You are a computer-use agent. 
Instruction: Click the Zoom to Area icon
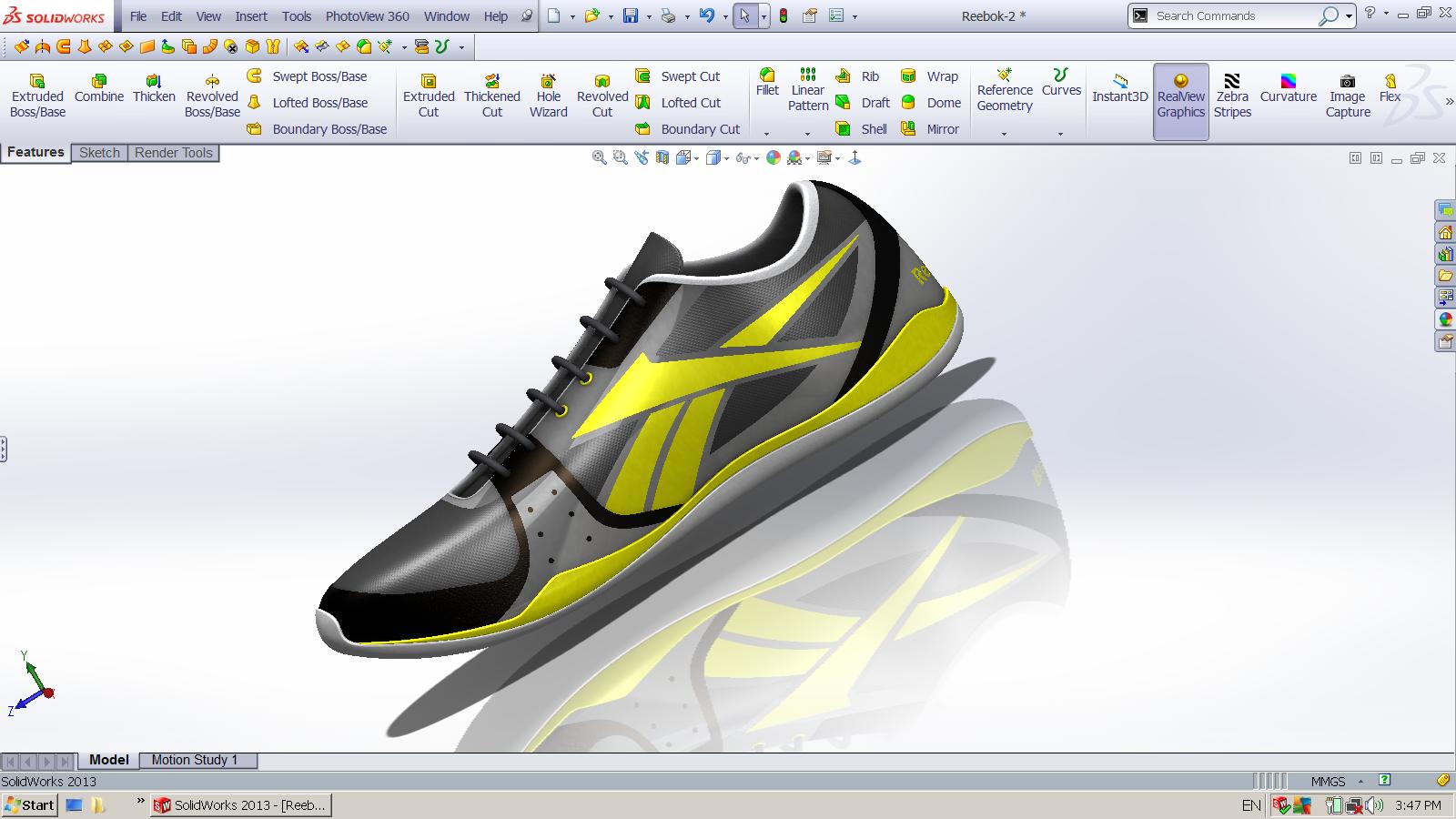620,157
